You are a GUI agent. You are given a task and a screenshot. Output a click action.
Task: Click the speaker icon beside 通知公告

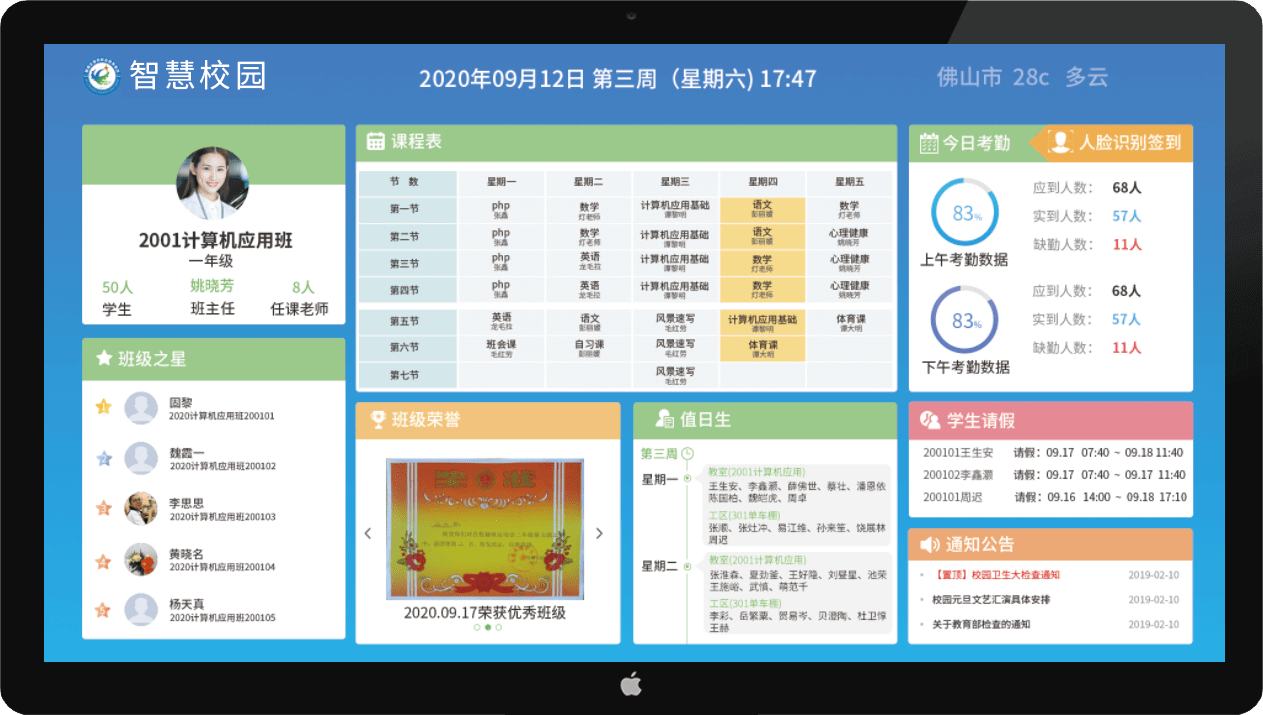pos(928,545)
